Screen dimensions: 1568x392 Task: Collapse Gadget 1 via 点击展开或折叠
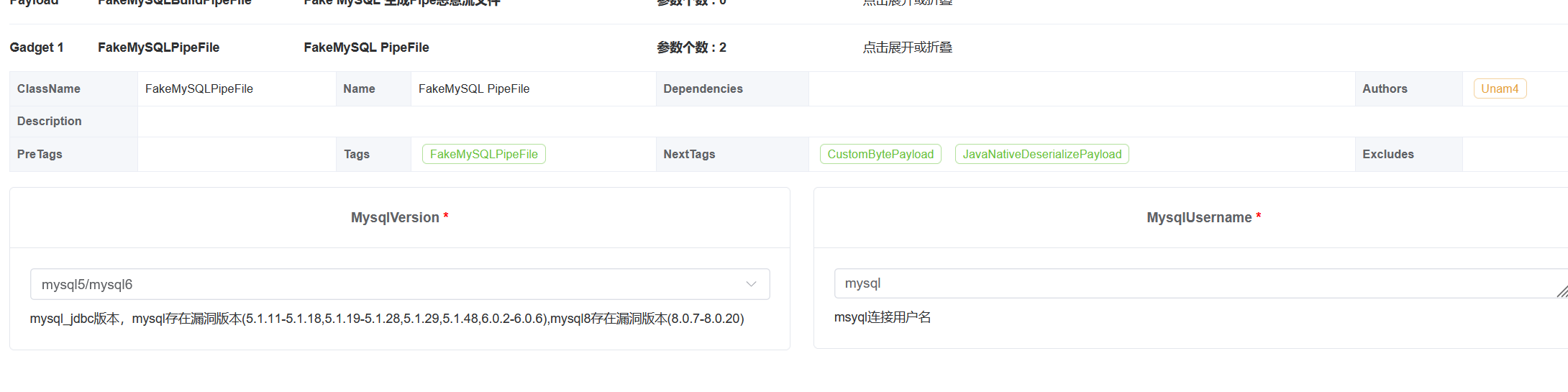point(907,47)
